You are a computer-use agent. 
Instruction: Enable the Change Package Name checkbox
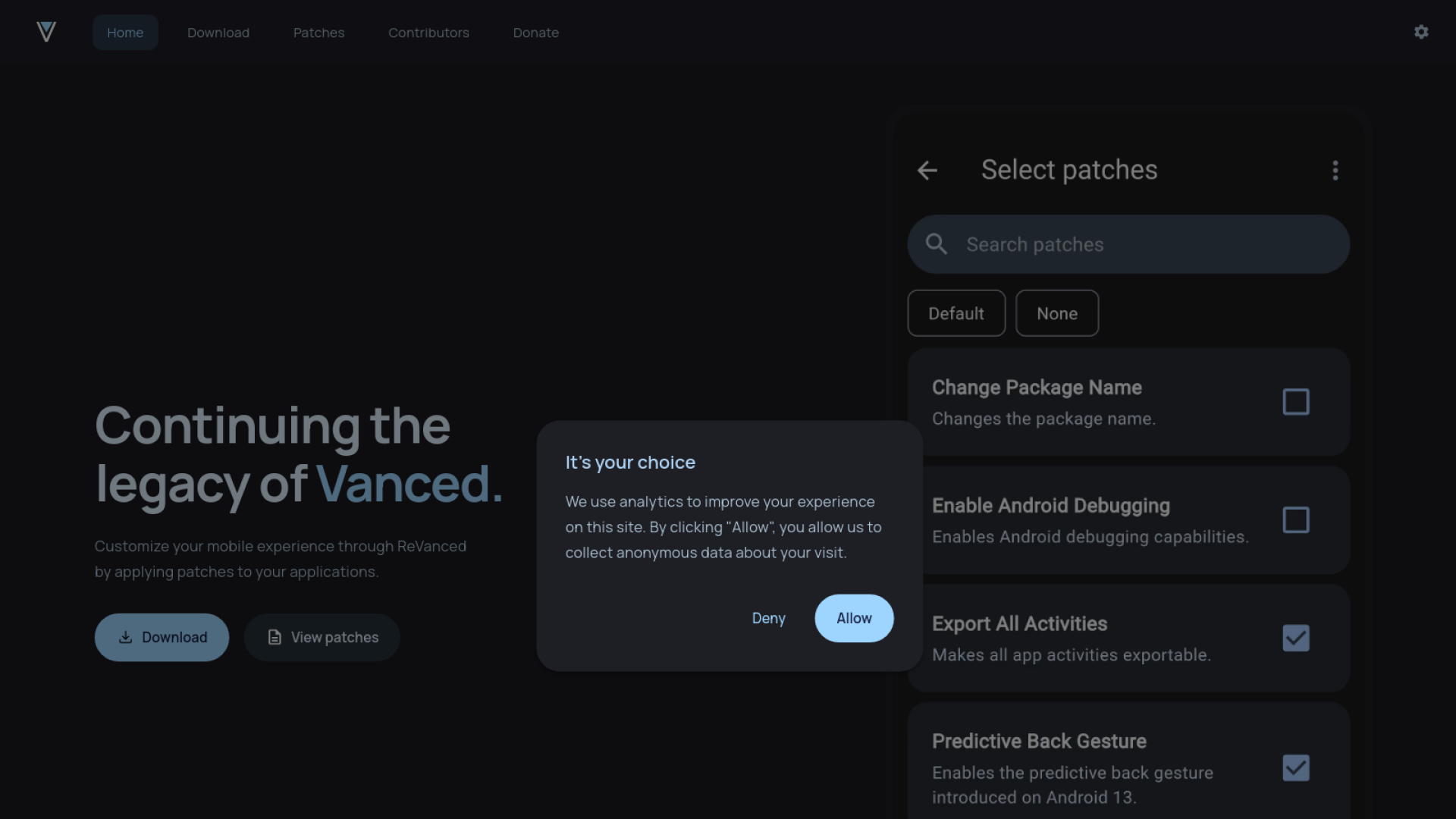point(1295,402)
